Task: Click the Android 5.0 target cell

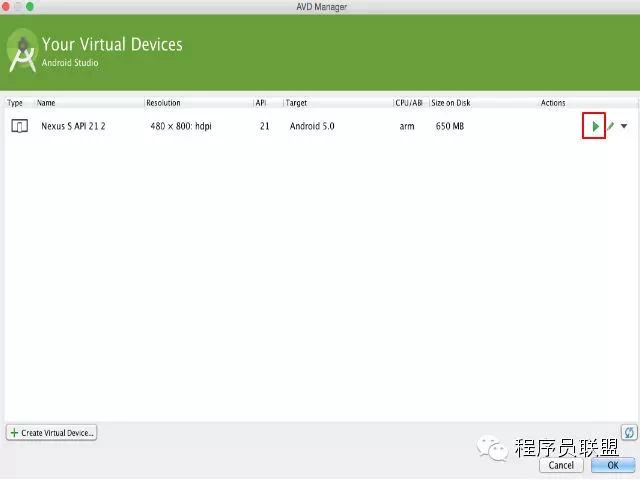Action: click(x=312, y=126)
